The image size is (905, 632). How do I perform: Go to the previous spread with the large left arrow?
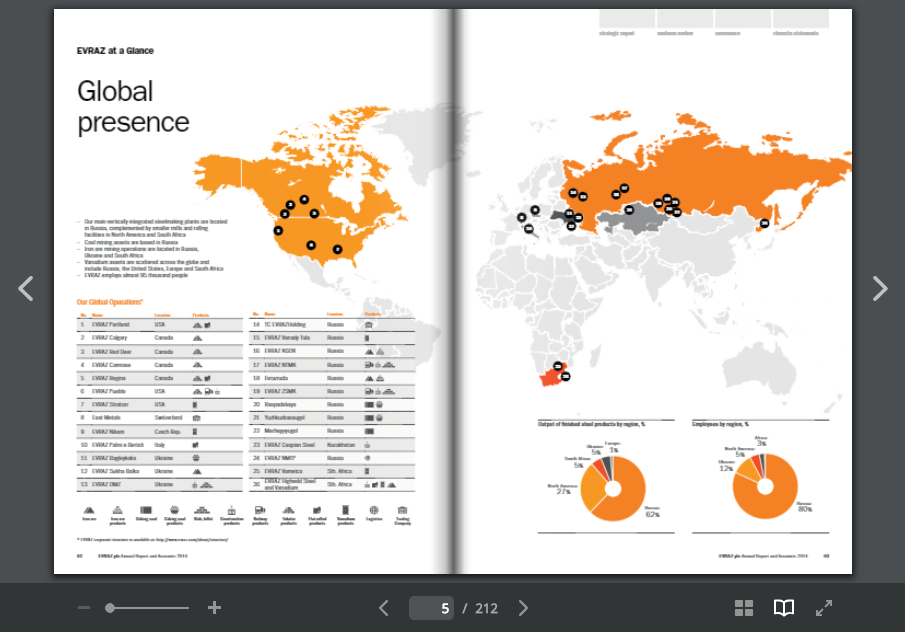point(25,289)
